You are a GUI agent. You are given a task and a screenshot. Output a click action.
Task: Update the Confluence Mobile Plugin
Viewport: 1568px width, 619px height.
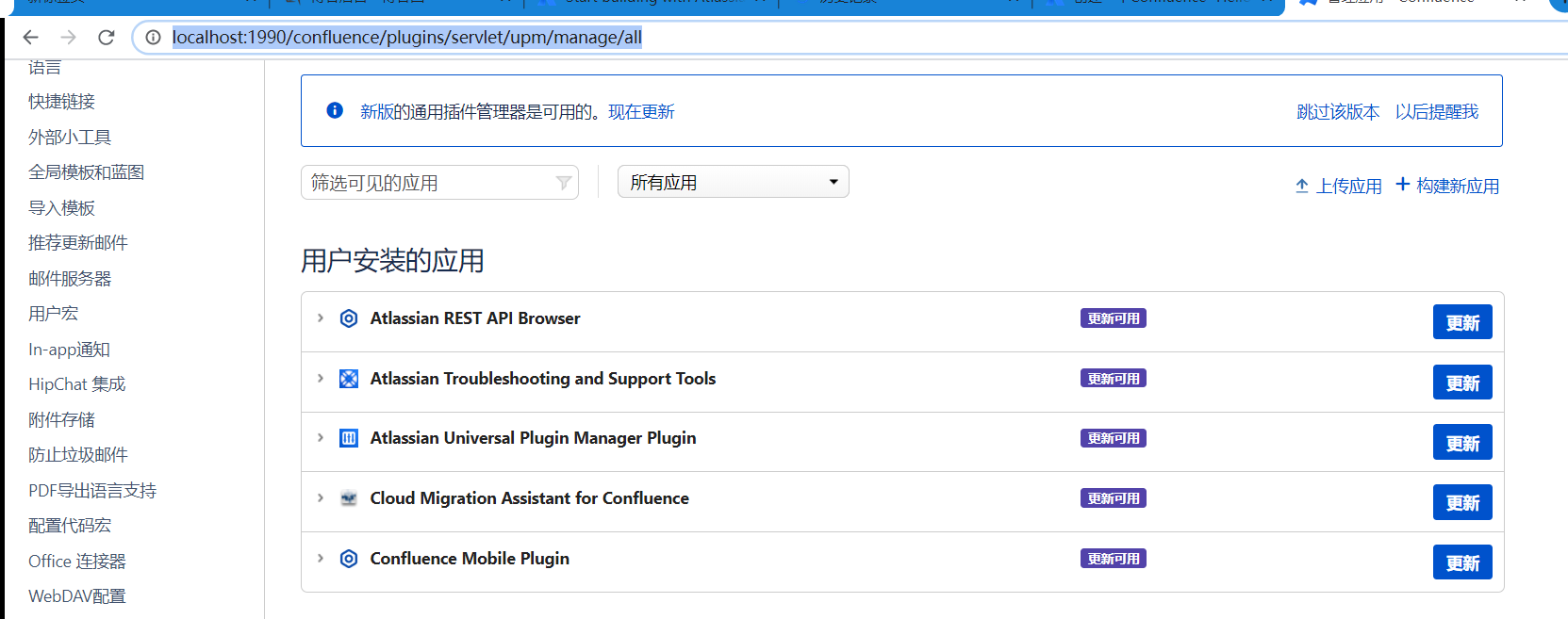click(1462, 562)
